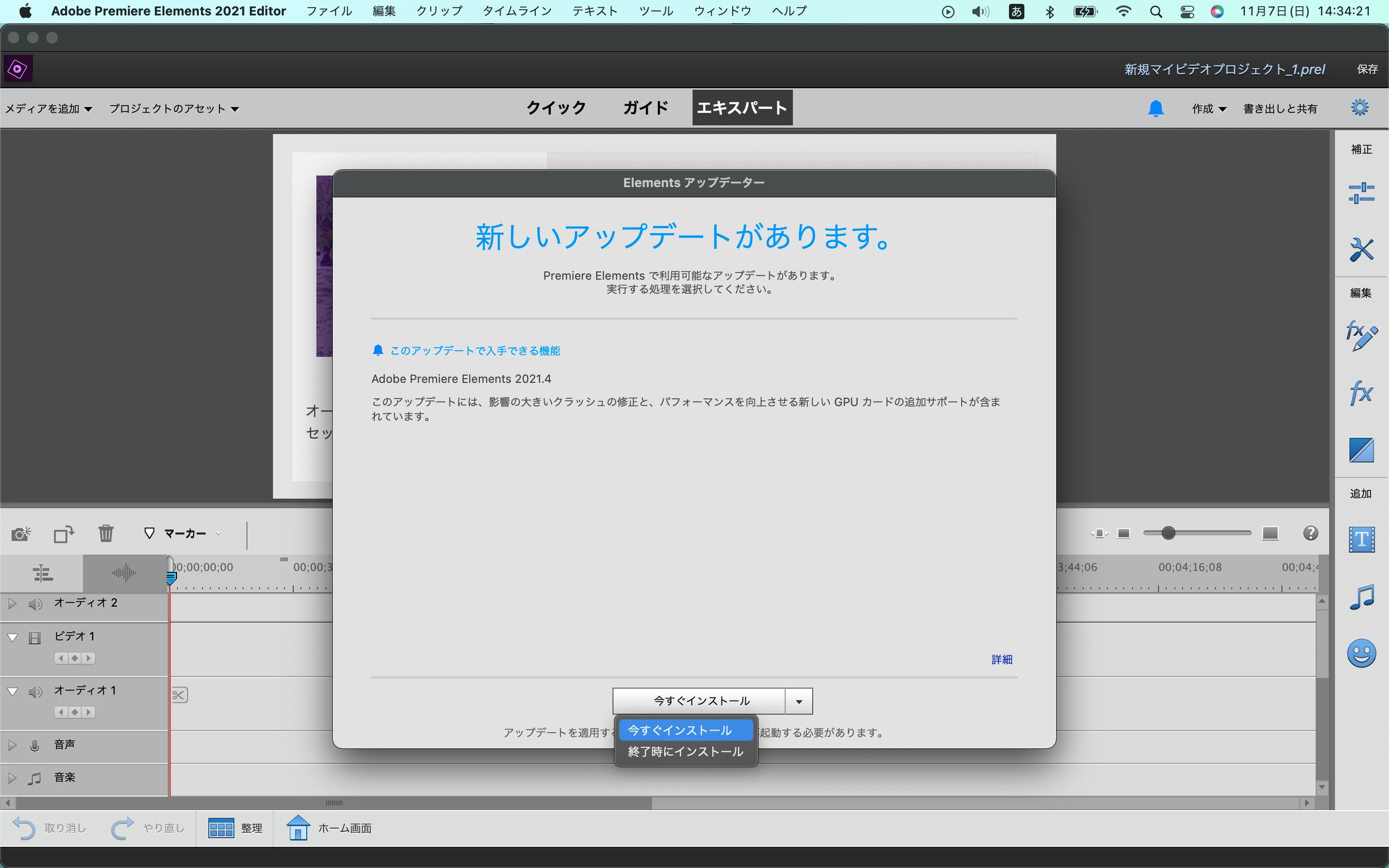Open the メディアを追加 dropdown
Image resolution: width=1389 pixels, height=868 pixels.
point(48,108)
